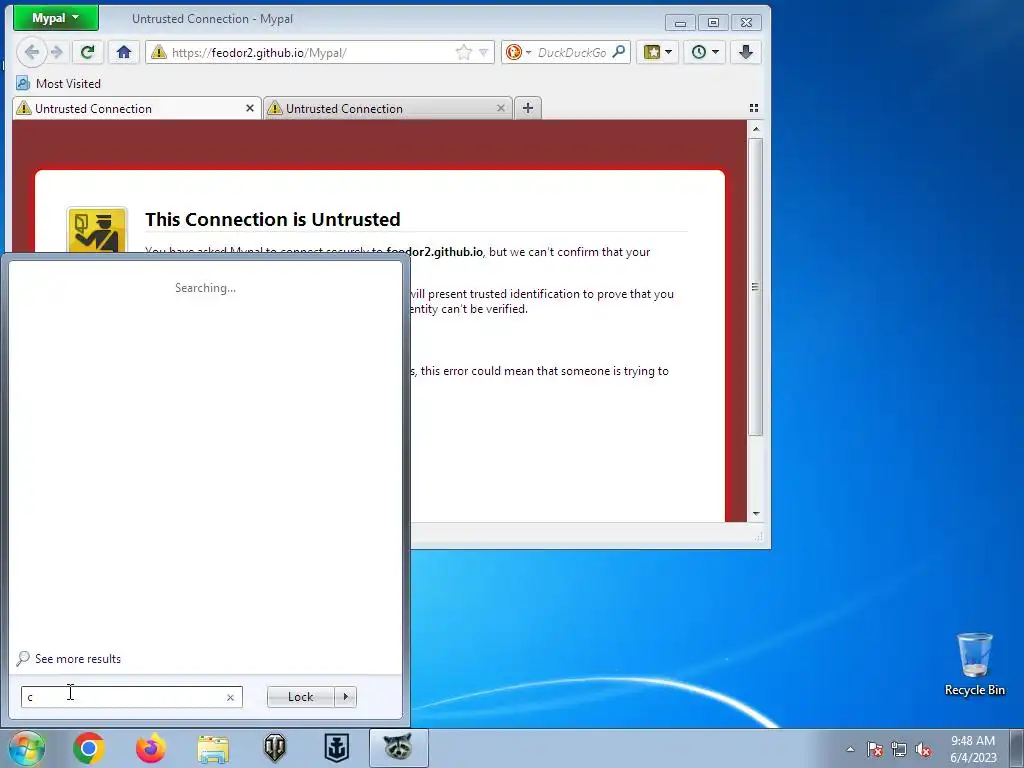Reload the current page

pos(88,52)
